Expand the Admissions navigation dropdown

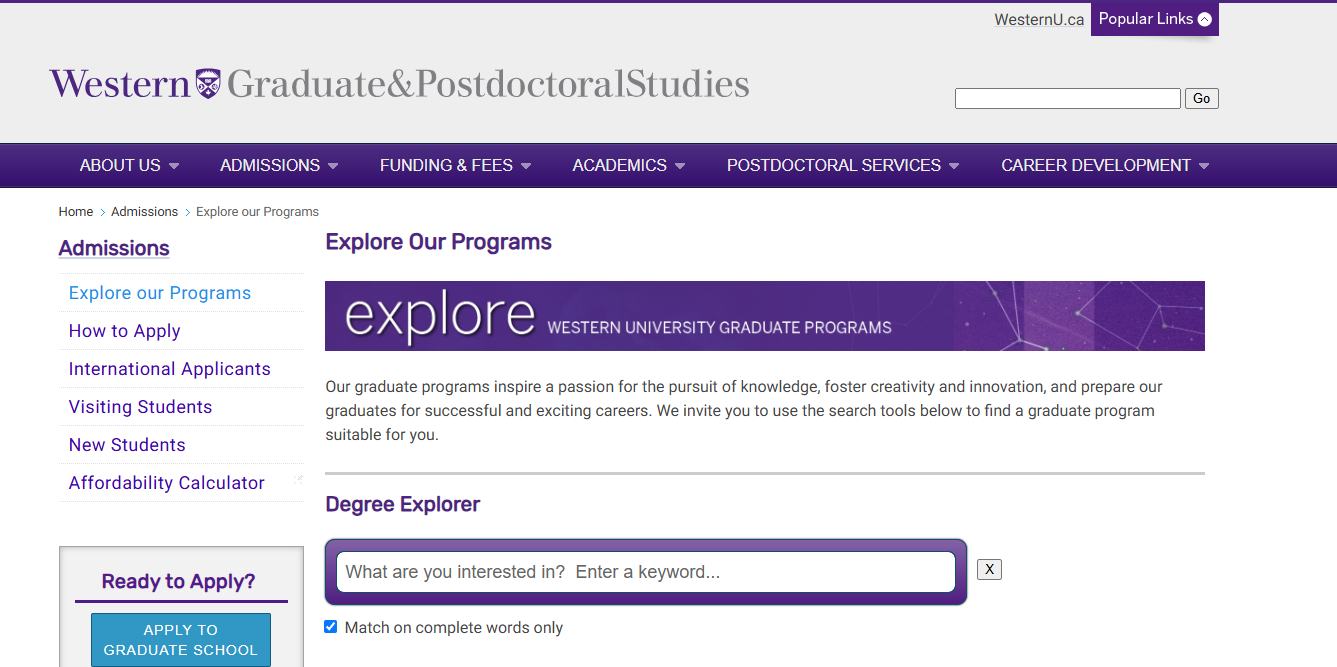click(x=279, y=166)
